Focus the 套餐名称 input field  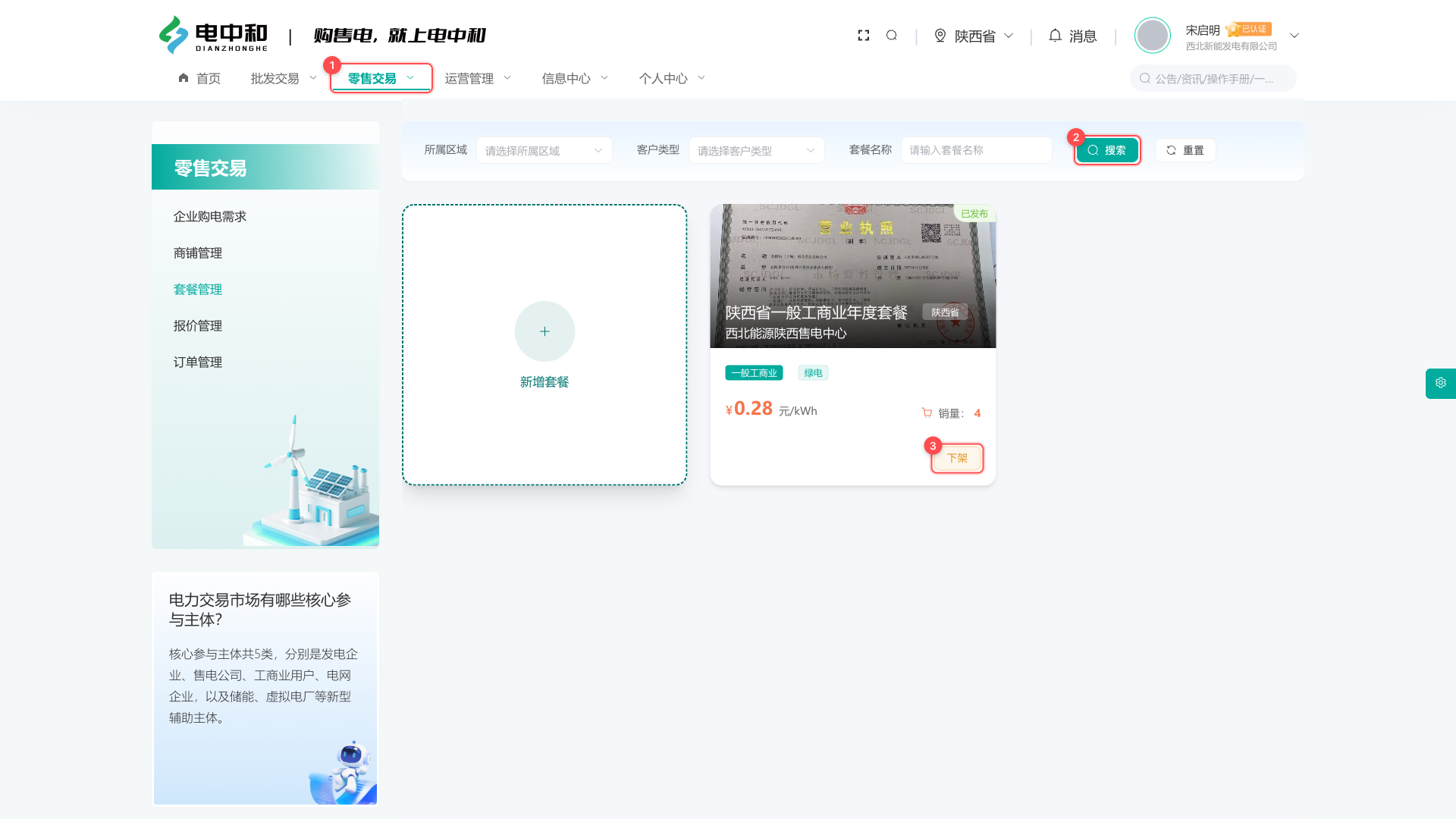click(976, 150)
